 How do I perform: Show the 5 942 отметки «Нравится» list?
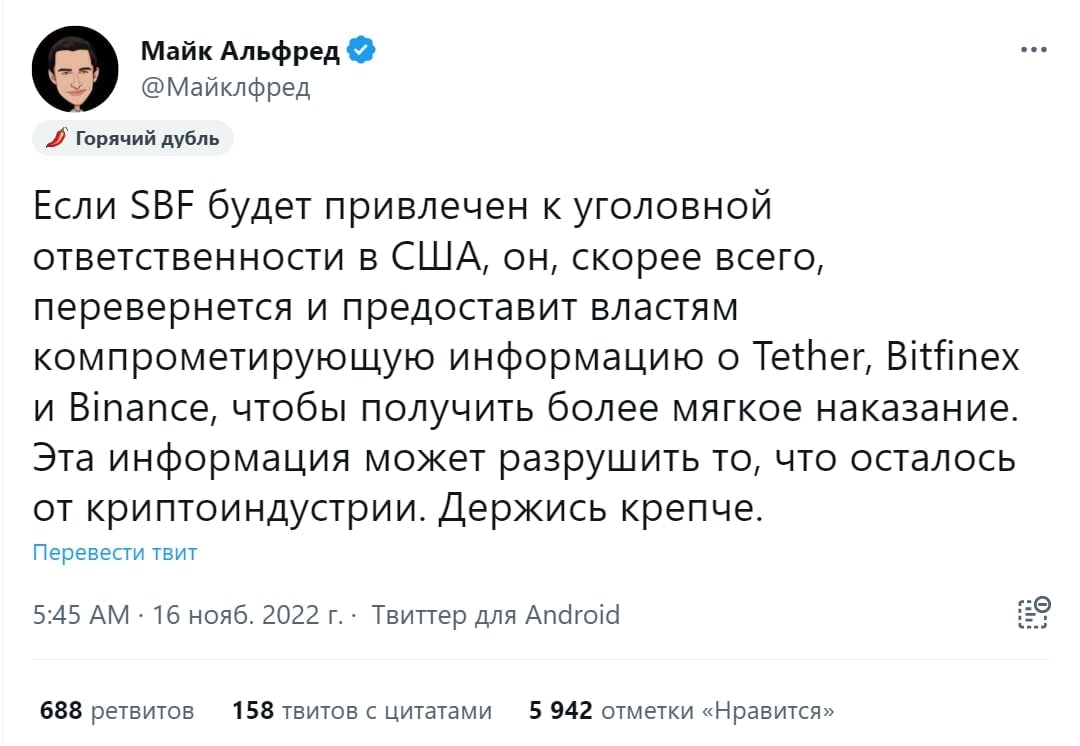(681, 711)
